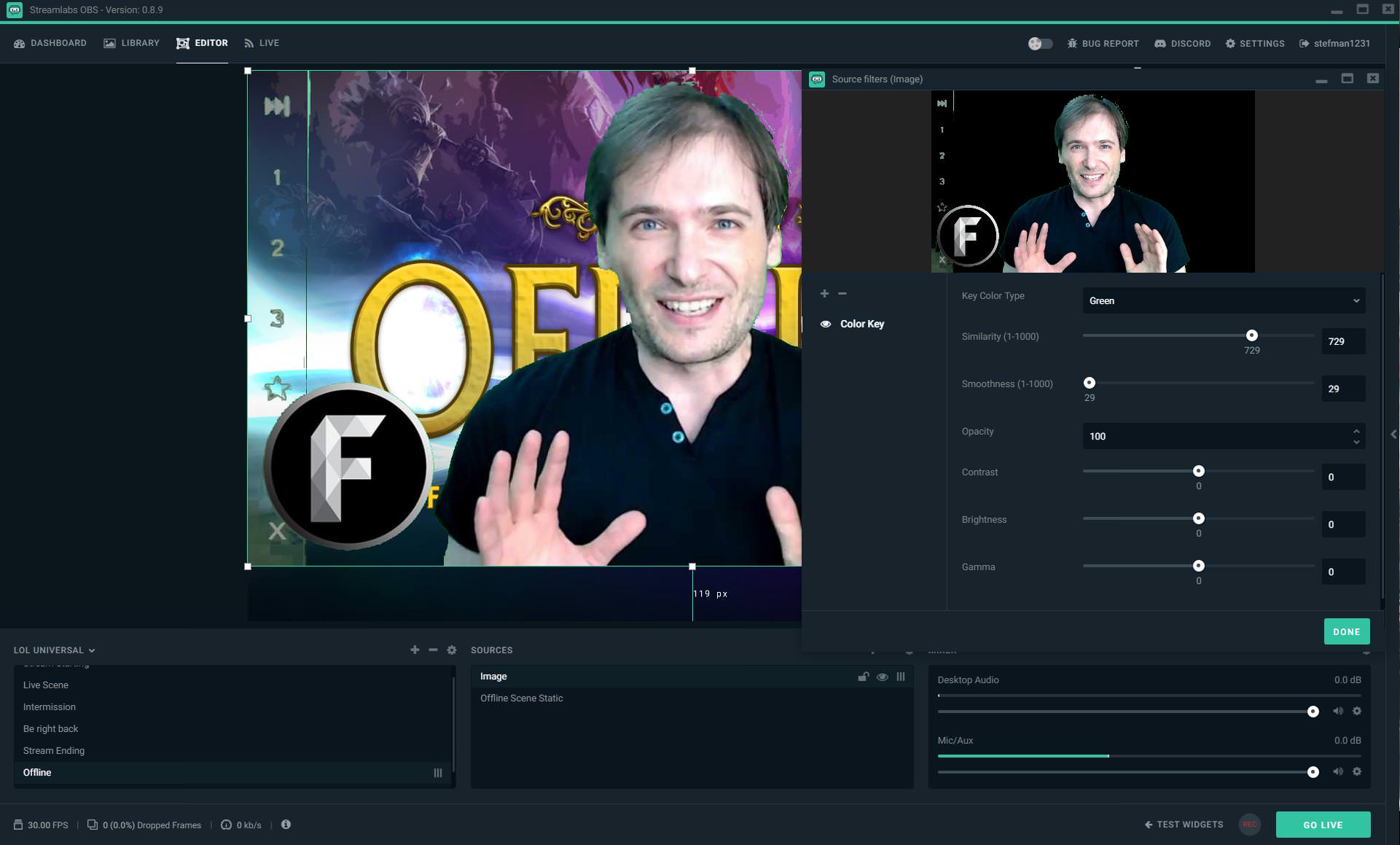The height and width of the screenshot is (845, 1400).
Task: Open scene collection settings gear
Action: point(452,650)
